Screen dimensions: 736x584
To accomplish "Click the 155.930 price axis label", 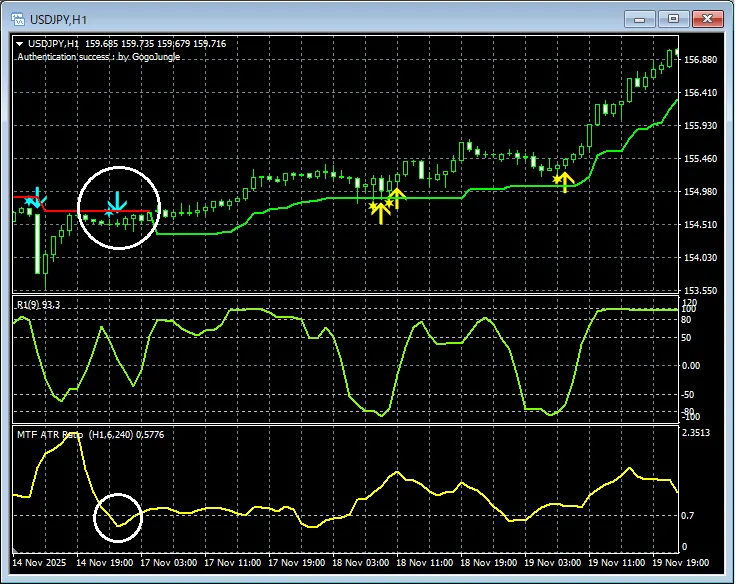I will pyautogui.click(x=700, y=126).
